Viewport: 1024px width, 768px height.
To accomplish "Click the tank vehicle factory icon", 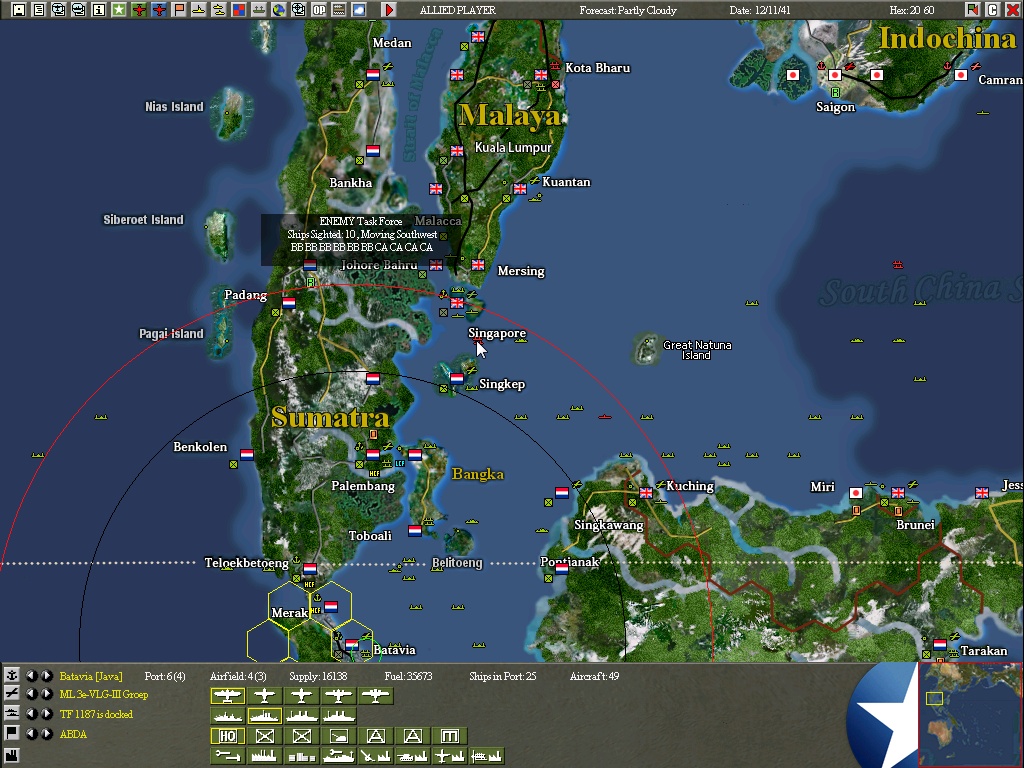I will pyautogui.click(x=413, y=756).
